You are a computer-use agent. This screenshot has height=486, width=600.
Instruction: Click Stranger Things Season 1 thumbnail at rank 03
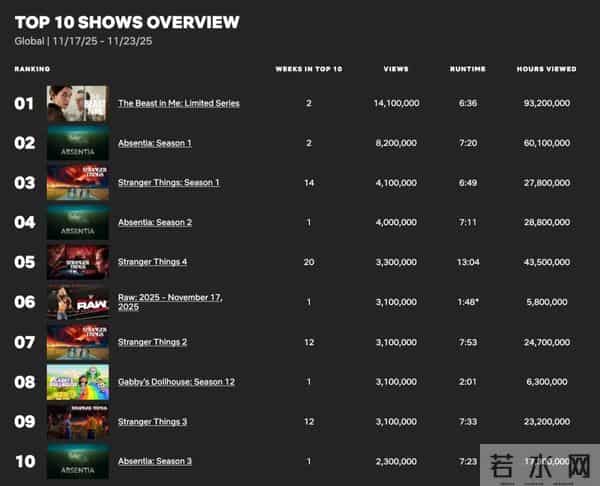[78, 183]
